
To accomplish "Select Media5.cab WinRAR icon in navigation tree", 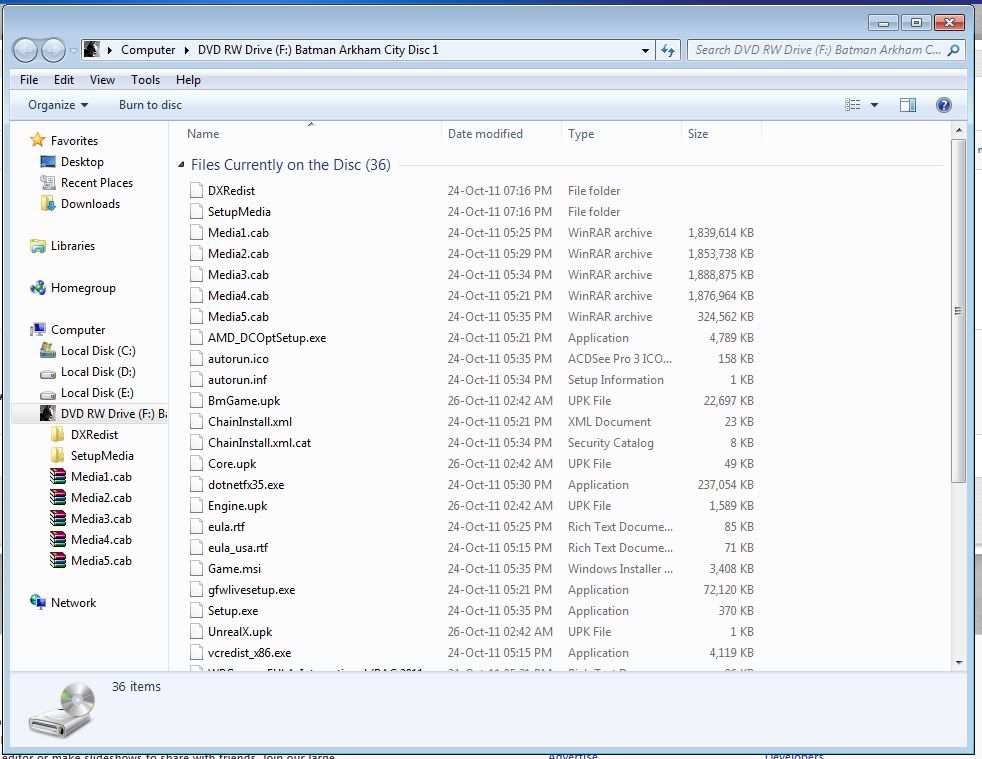I will click(58, 560).
